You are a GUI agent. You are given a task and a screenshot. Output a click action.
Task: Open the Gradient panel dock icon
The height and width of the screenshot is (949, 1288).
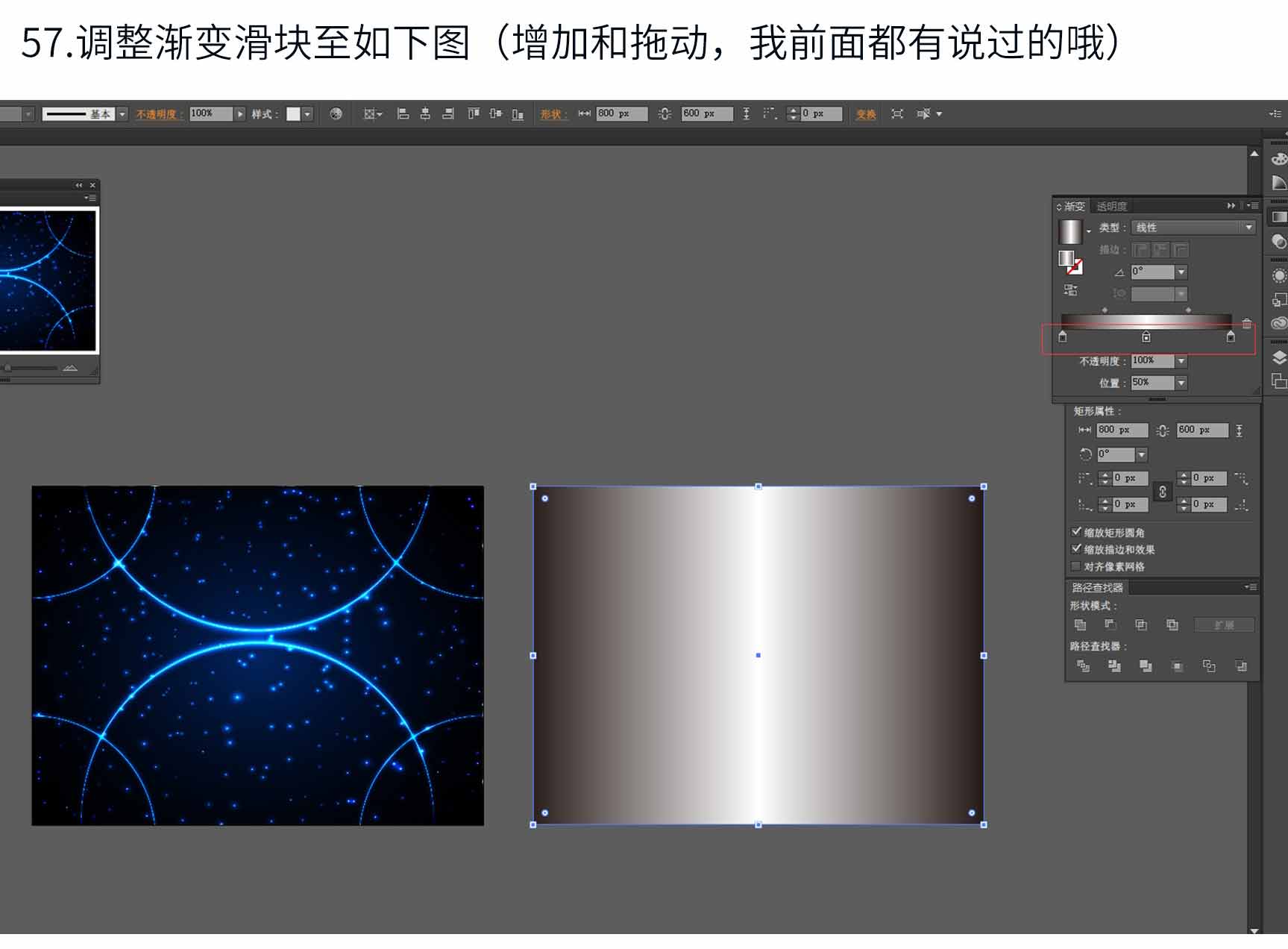coord(1278,217)
